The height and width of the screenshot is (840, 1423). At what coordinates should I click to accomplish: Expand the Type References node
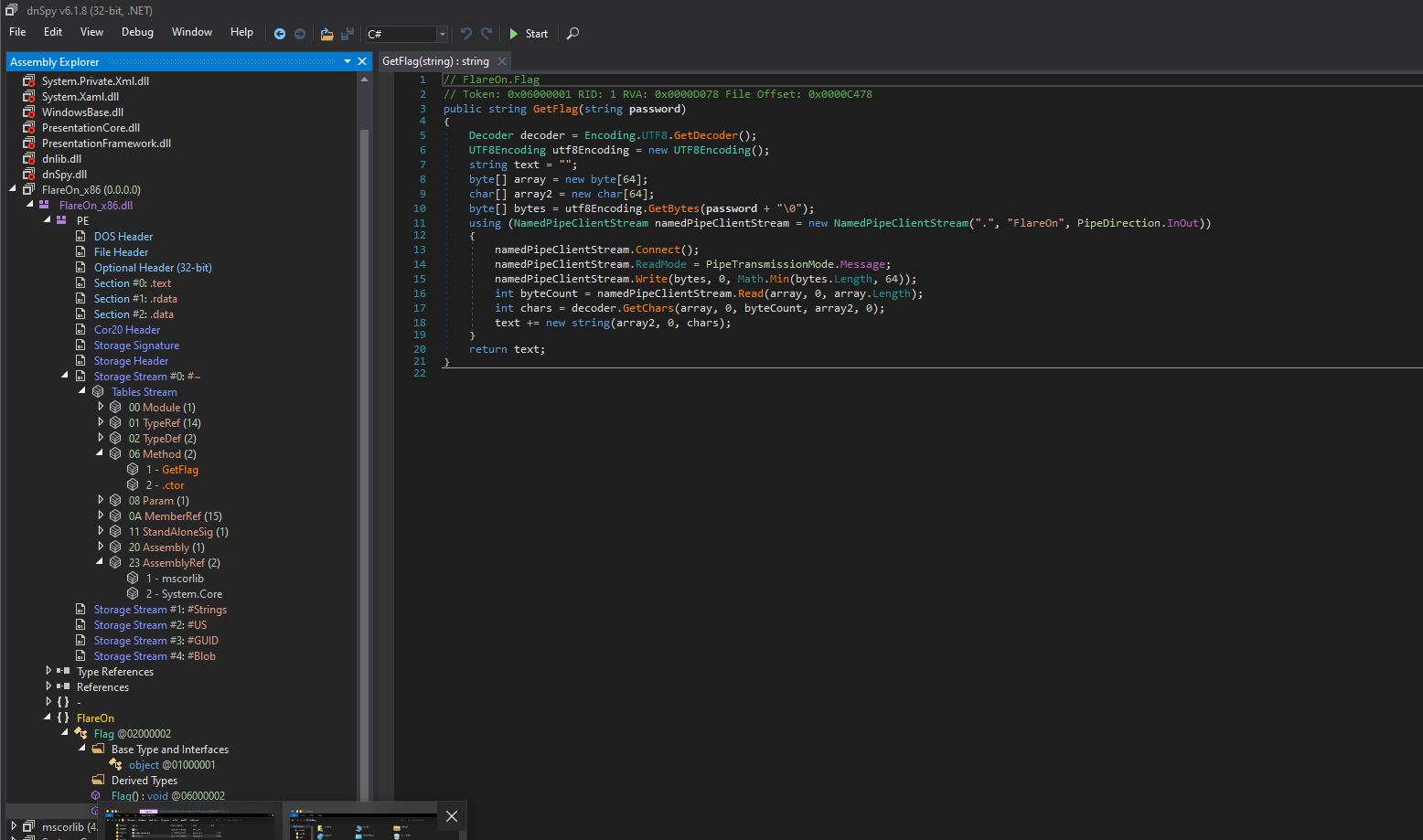pyautogui.click(x=48, y=671)
